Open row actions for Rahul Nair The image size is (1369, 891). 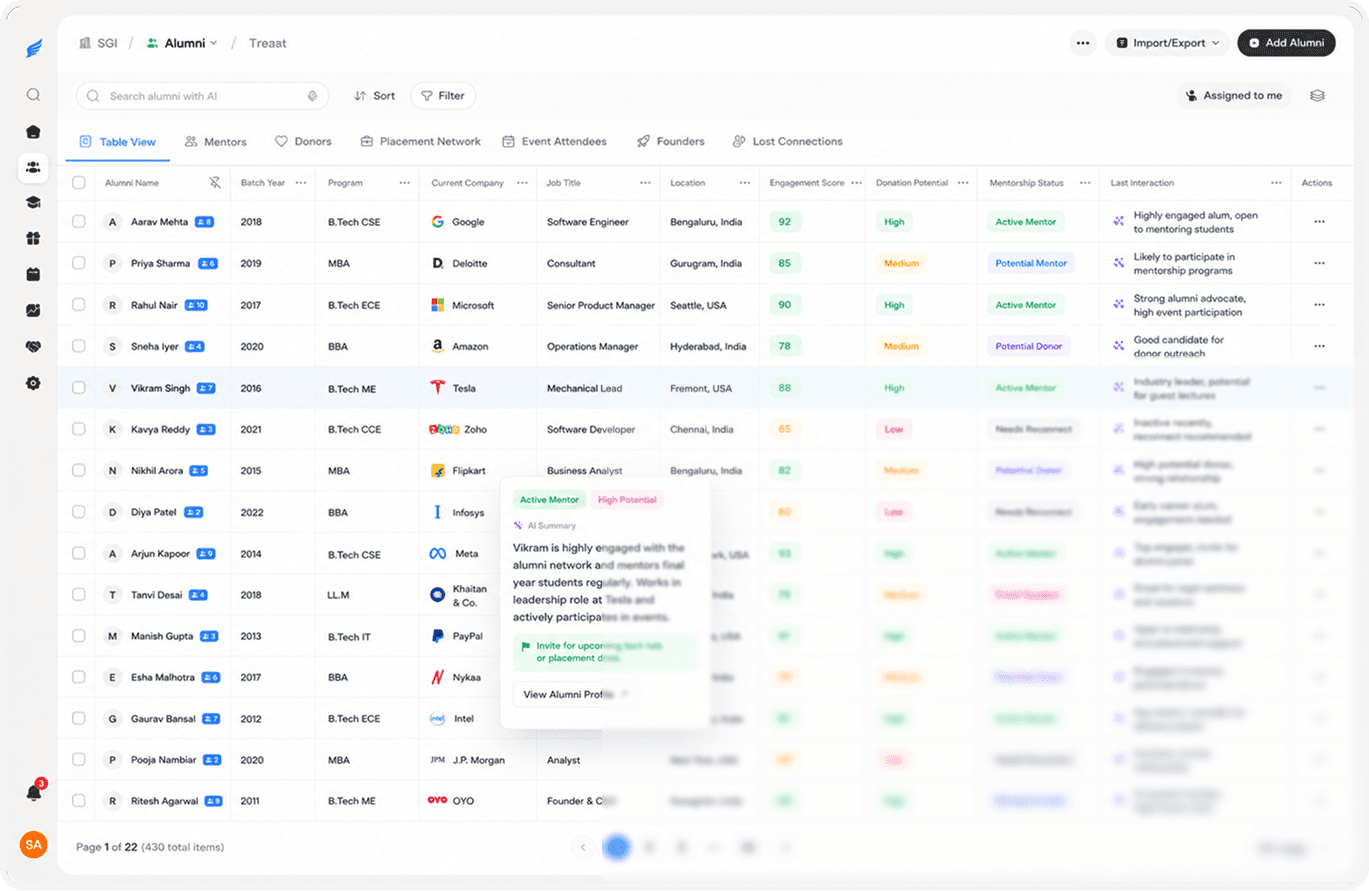click(1319, 305)
